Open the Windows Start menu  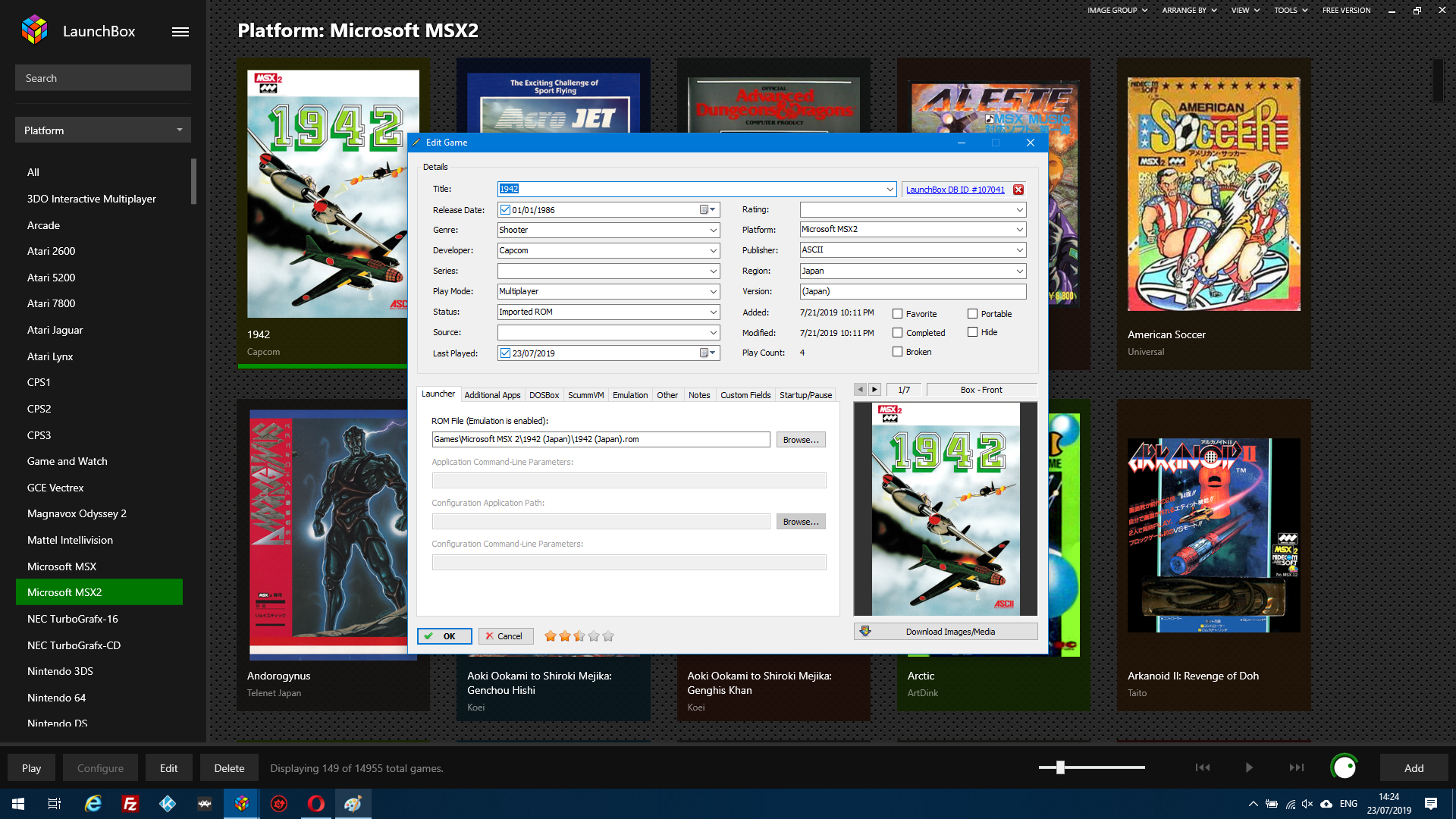pos(18,804)
